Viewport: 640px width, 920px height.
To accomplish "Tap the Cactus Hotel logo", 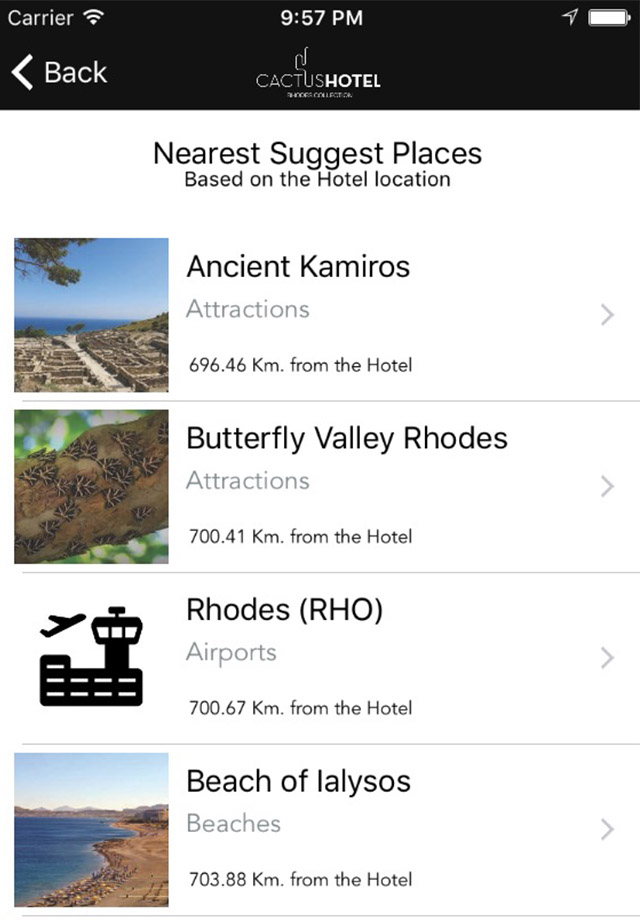I will (318, 74).
